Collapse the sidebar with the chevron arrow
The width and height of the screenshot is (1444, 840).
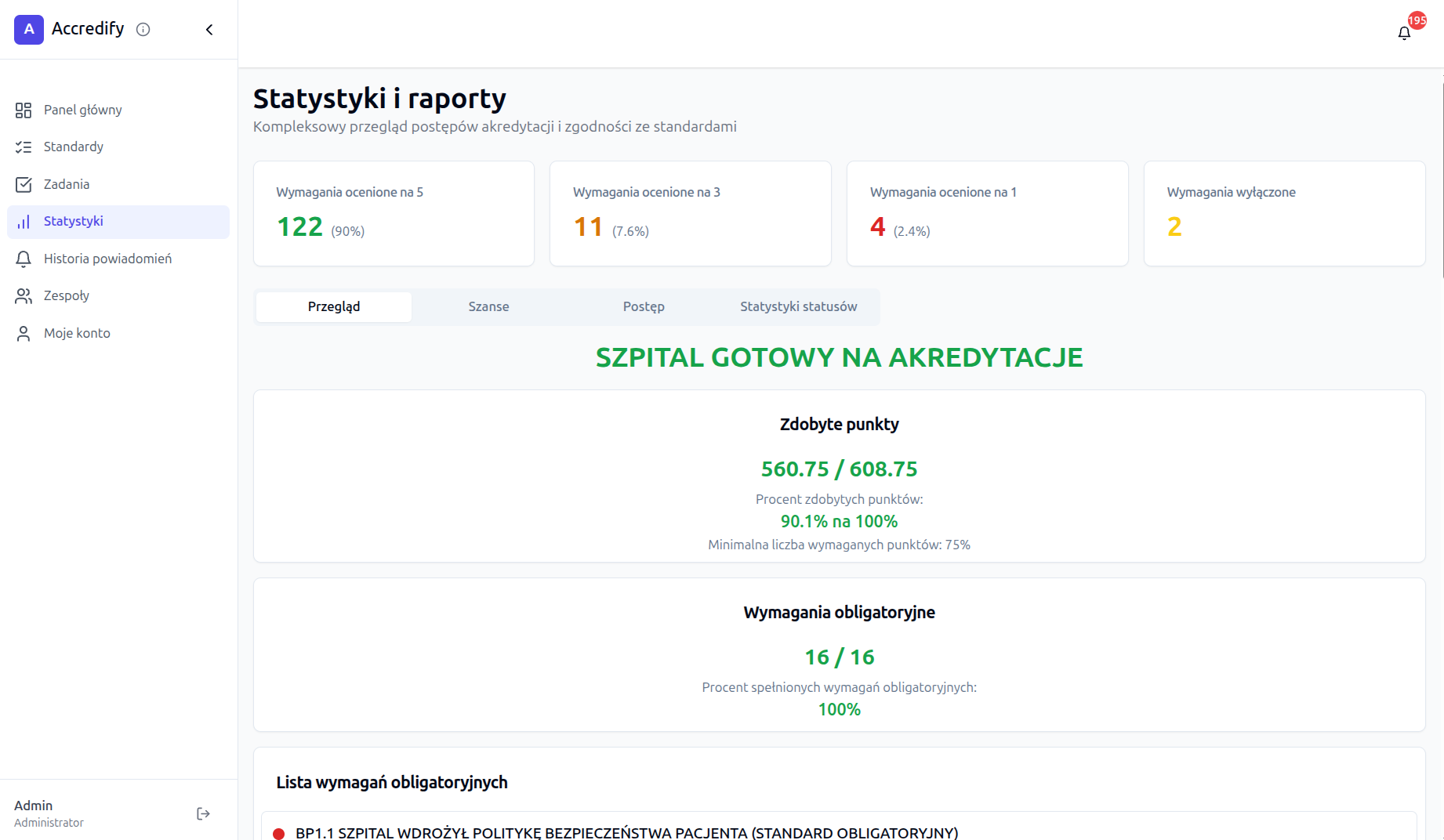(x=209, y=30)
